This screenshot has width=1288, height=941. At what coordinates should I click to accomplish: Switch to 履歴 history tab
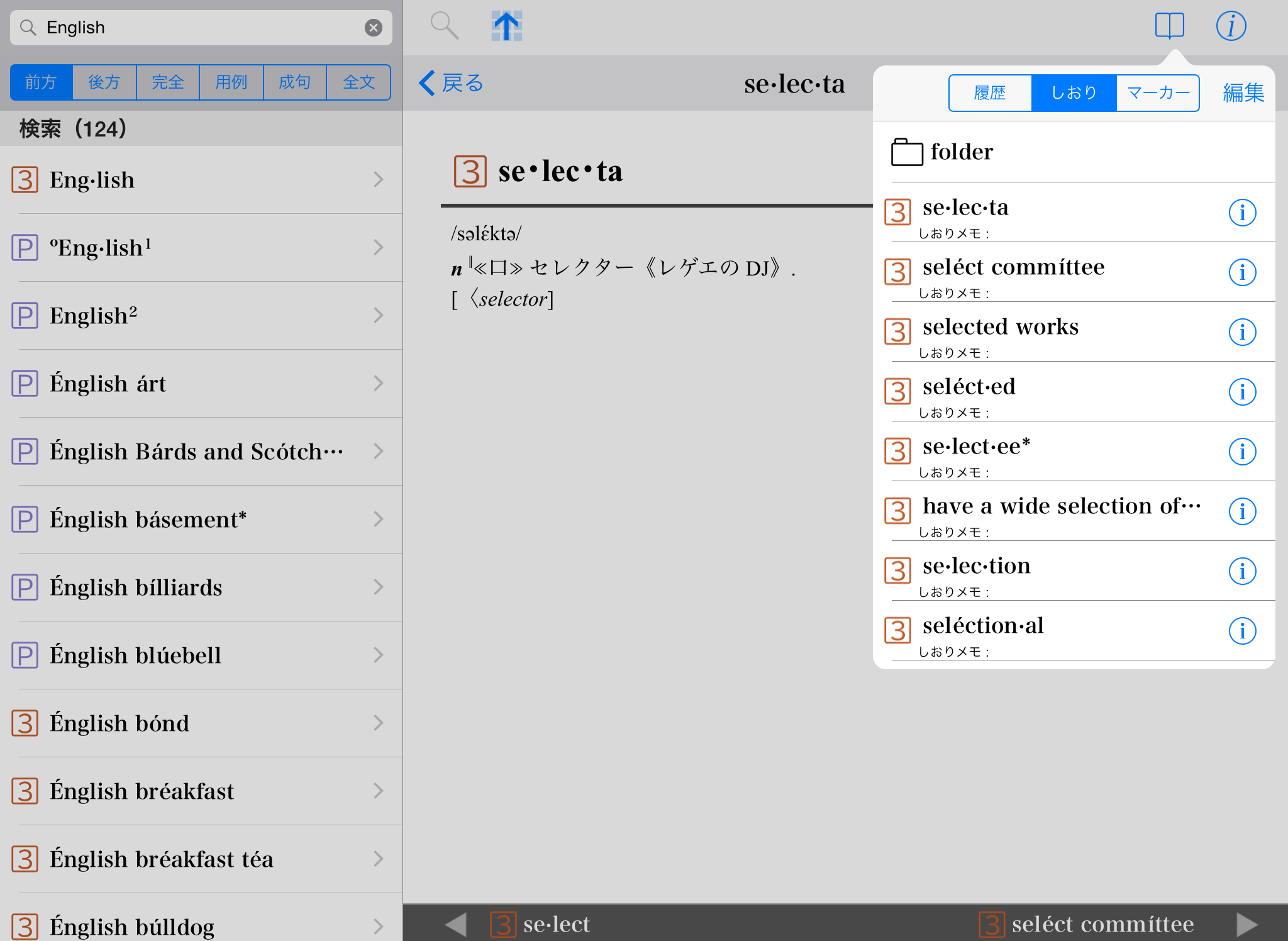click(990, 93)
